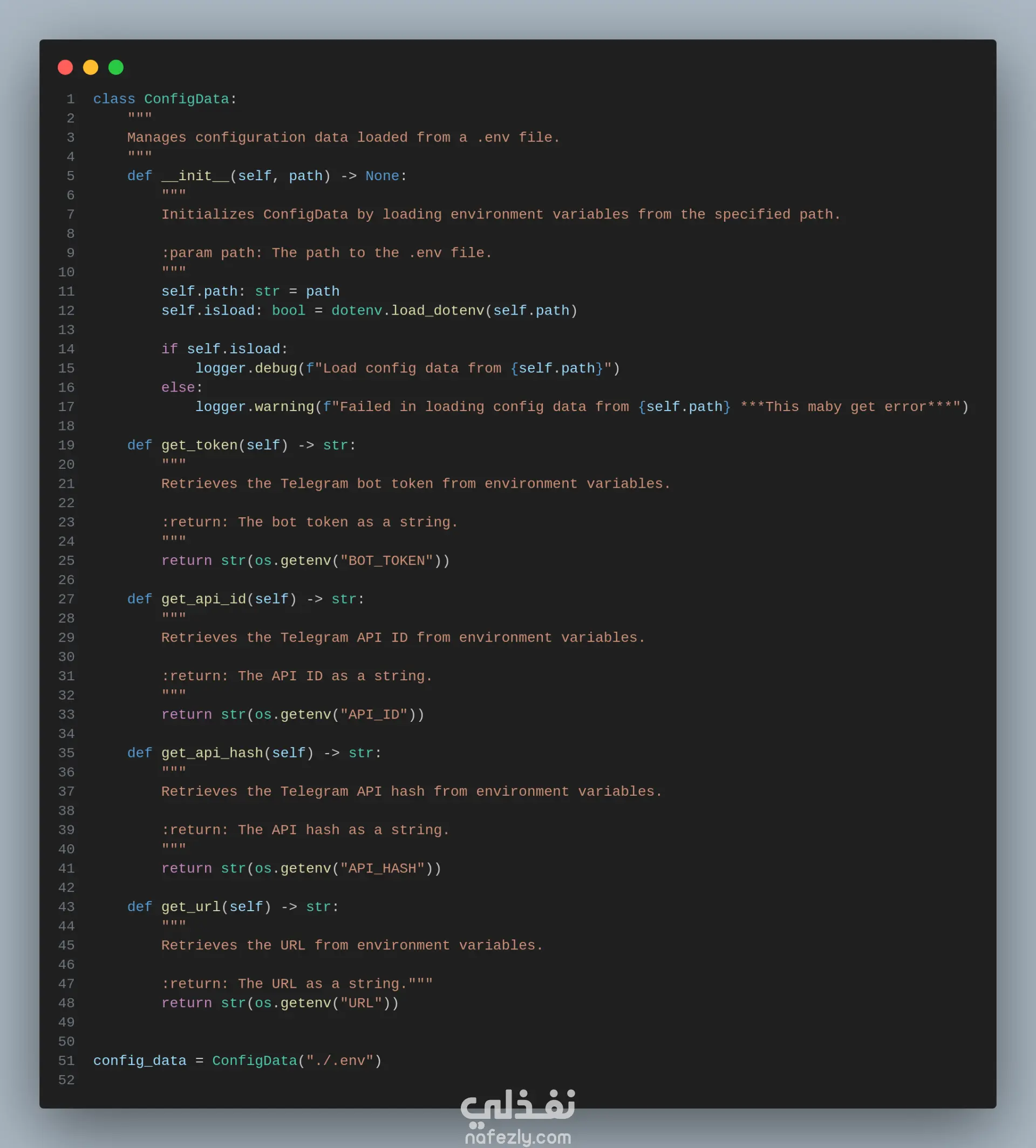Click the ConfigDataclass name on line 1

tap(186, 99)
